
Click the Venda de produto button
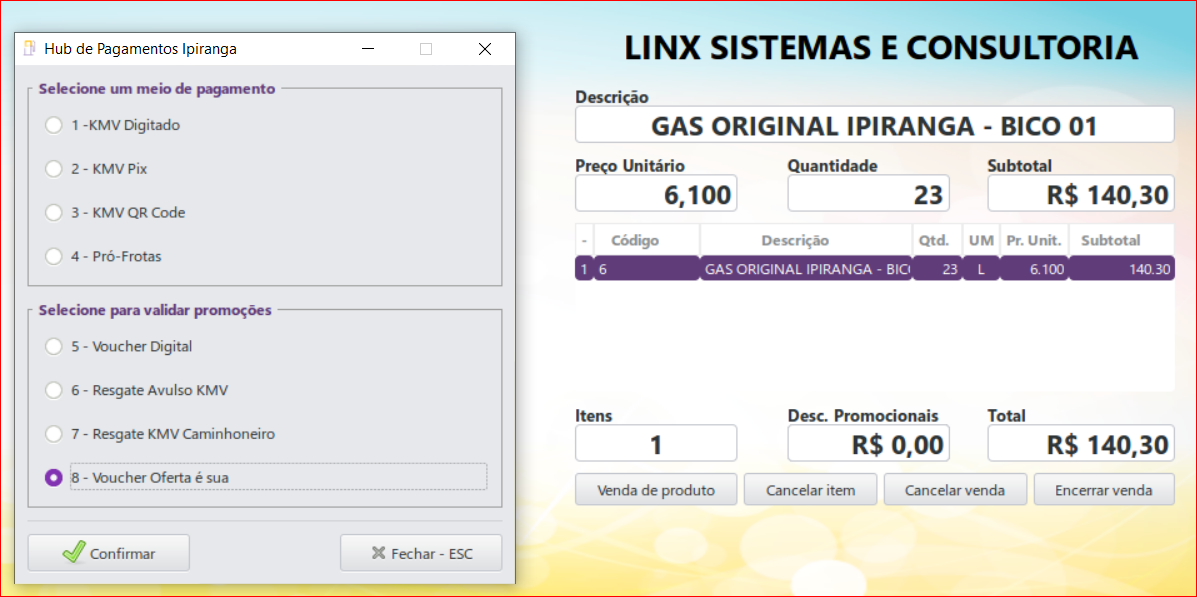656,489
